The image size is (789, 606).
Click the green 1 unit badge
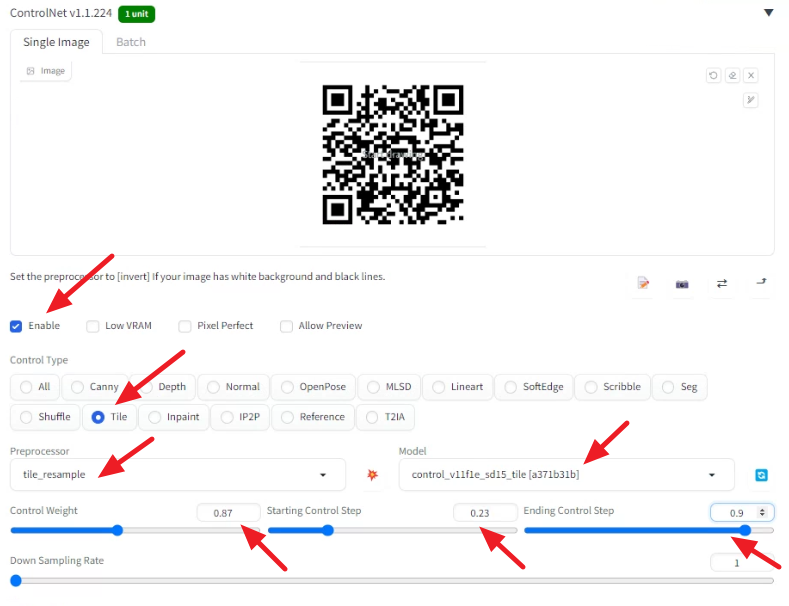point(136,14)
